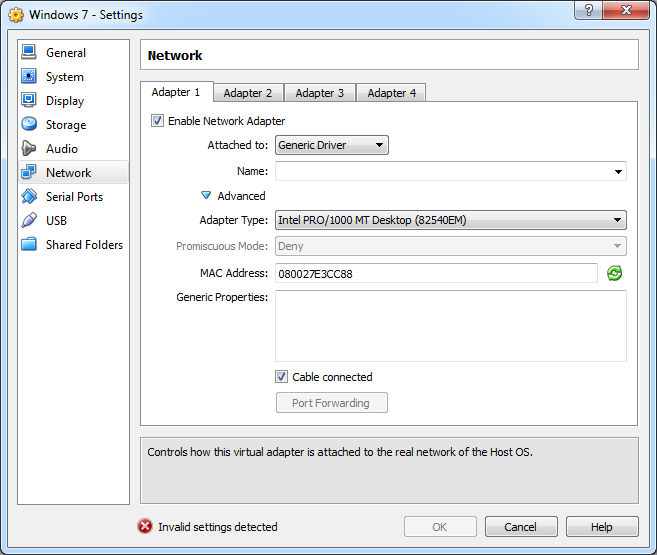The height and width of the screenshot is (555, 657).
Task: Select the System chip icon in sidebar
Action: [28, 76]
